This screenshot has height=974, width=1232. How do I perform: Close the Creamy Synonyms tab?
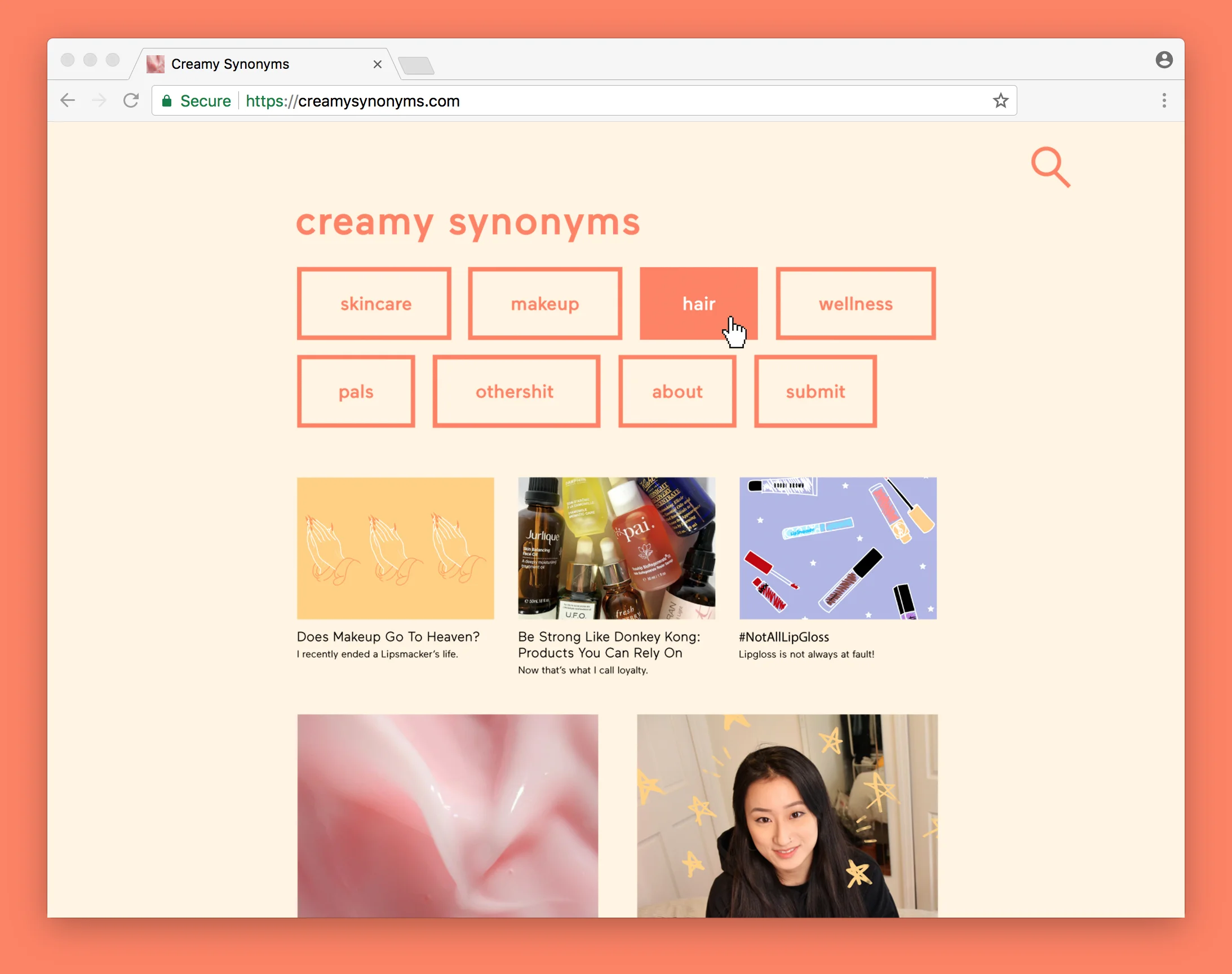377,64
